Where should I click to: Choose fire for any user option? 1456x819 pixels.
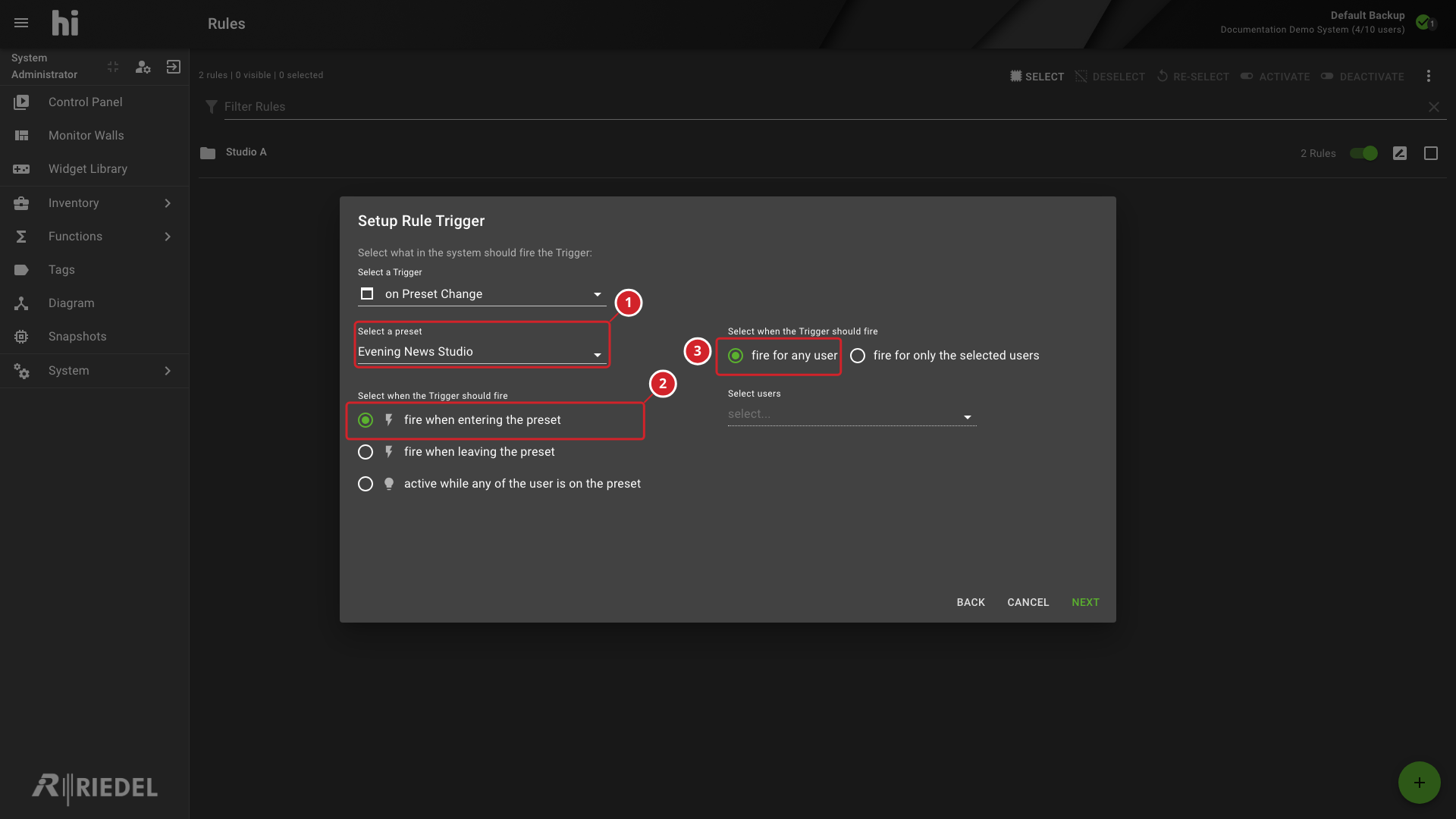pyautogui.click(x=736, y=356)
